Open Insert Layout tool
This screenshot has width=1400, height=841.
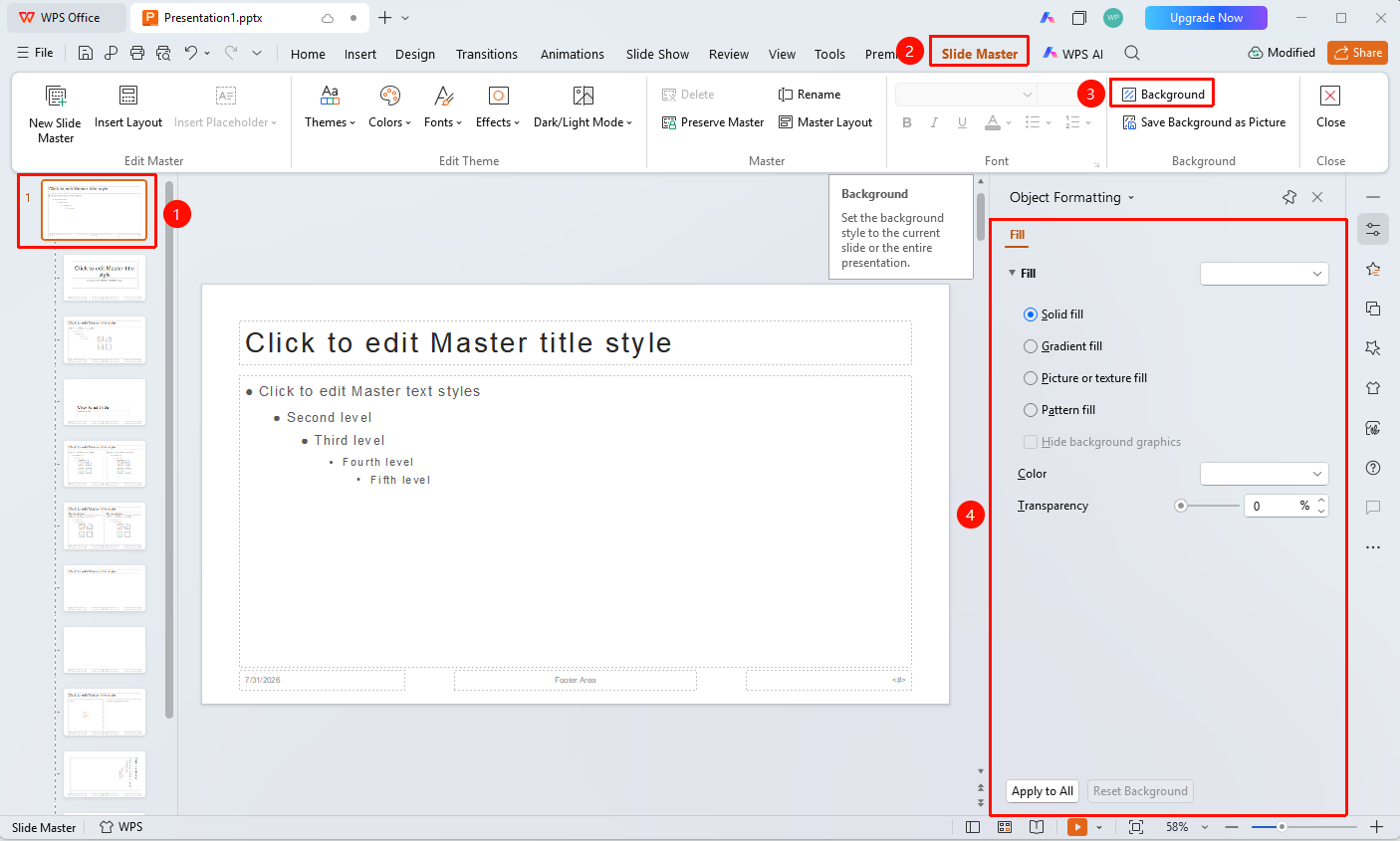point(128,107)
